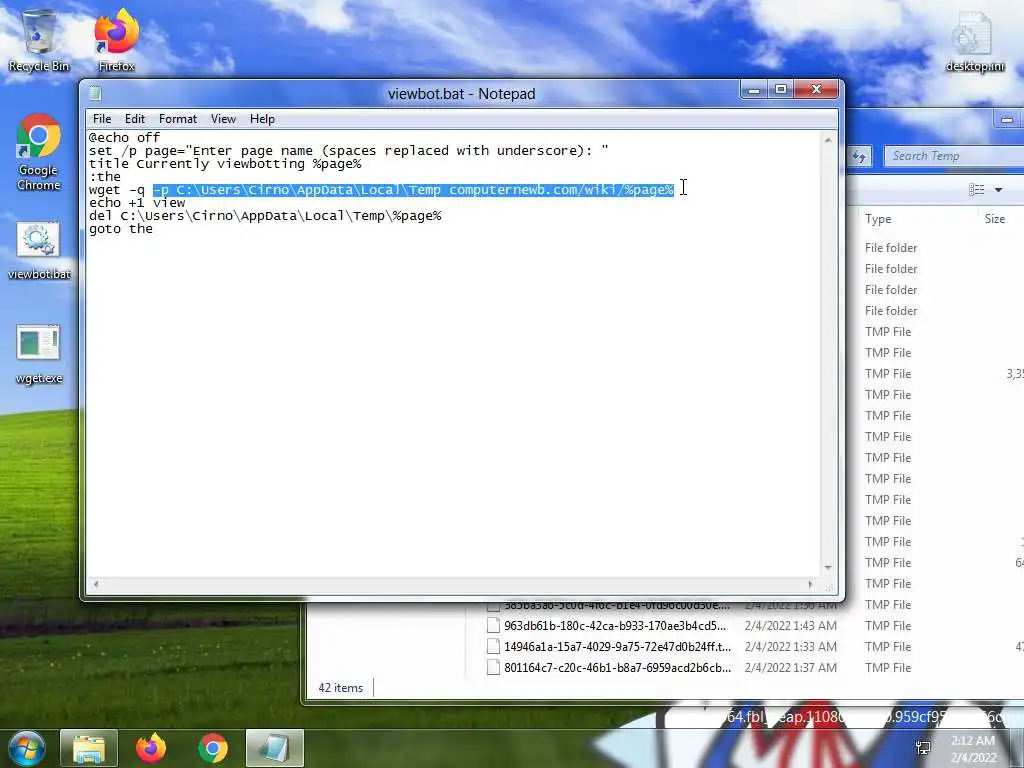
Task: Click the network tray icon
Action: [923, 748]
